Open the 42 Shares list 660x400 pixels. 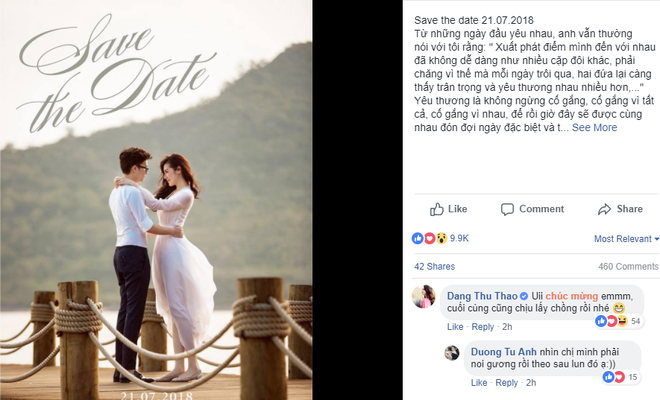pos(434,267)
